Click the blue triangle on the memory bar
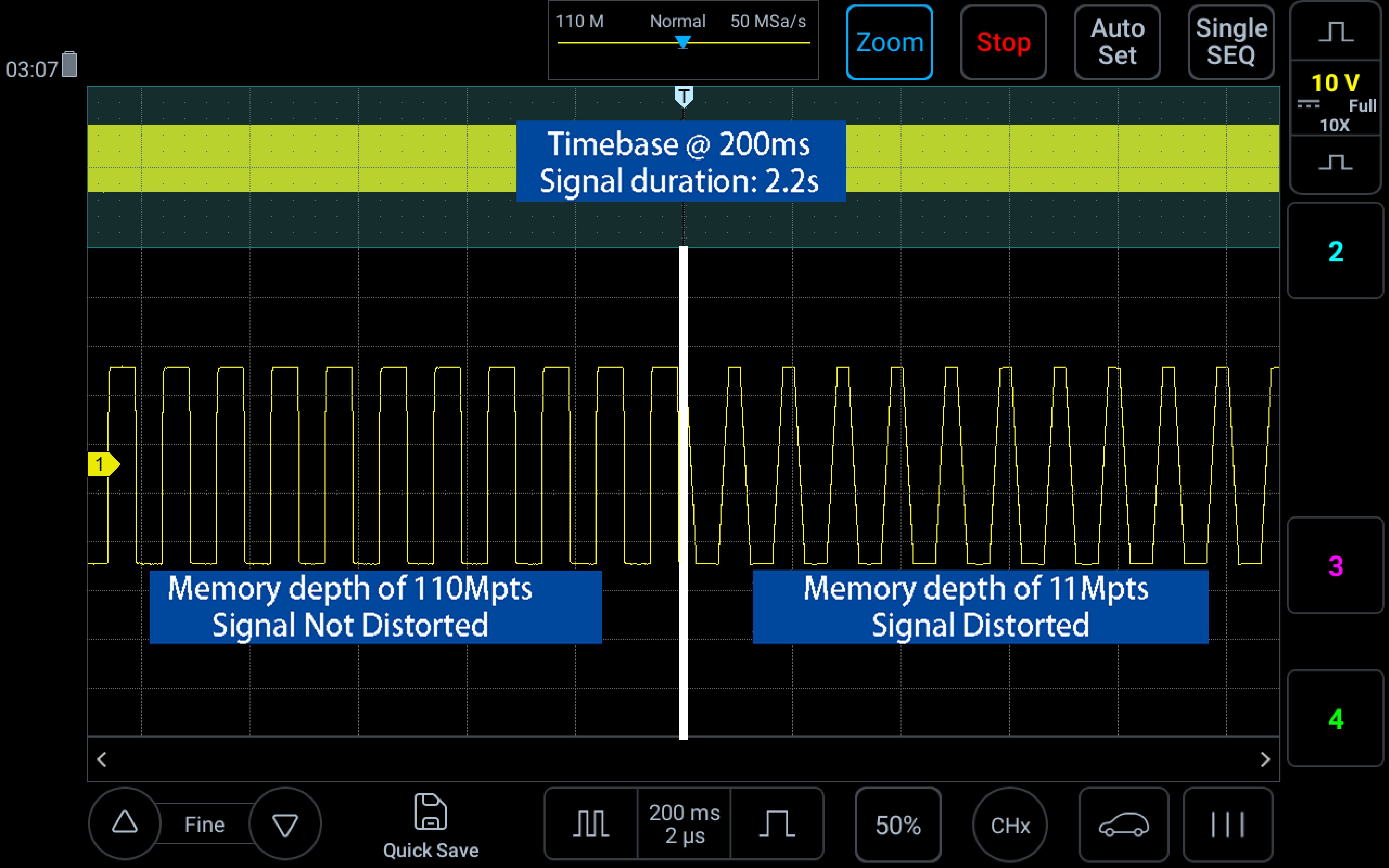The width and height of the screenshot is (1389, 868). coord(683,42)
